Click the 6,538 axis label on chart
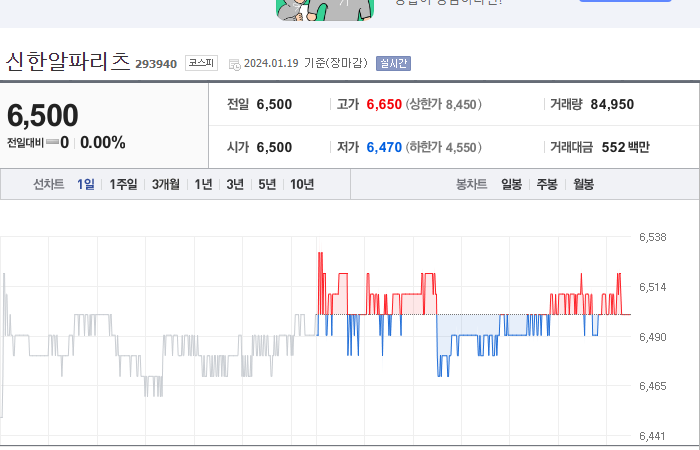700x450 pixels. (x=653, y=237)
